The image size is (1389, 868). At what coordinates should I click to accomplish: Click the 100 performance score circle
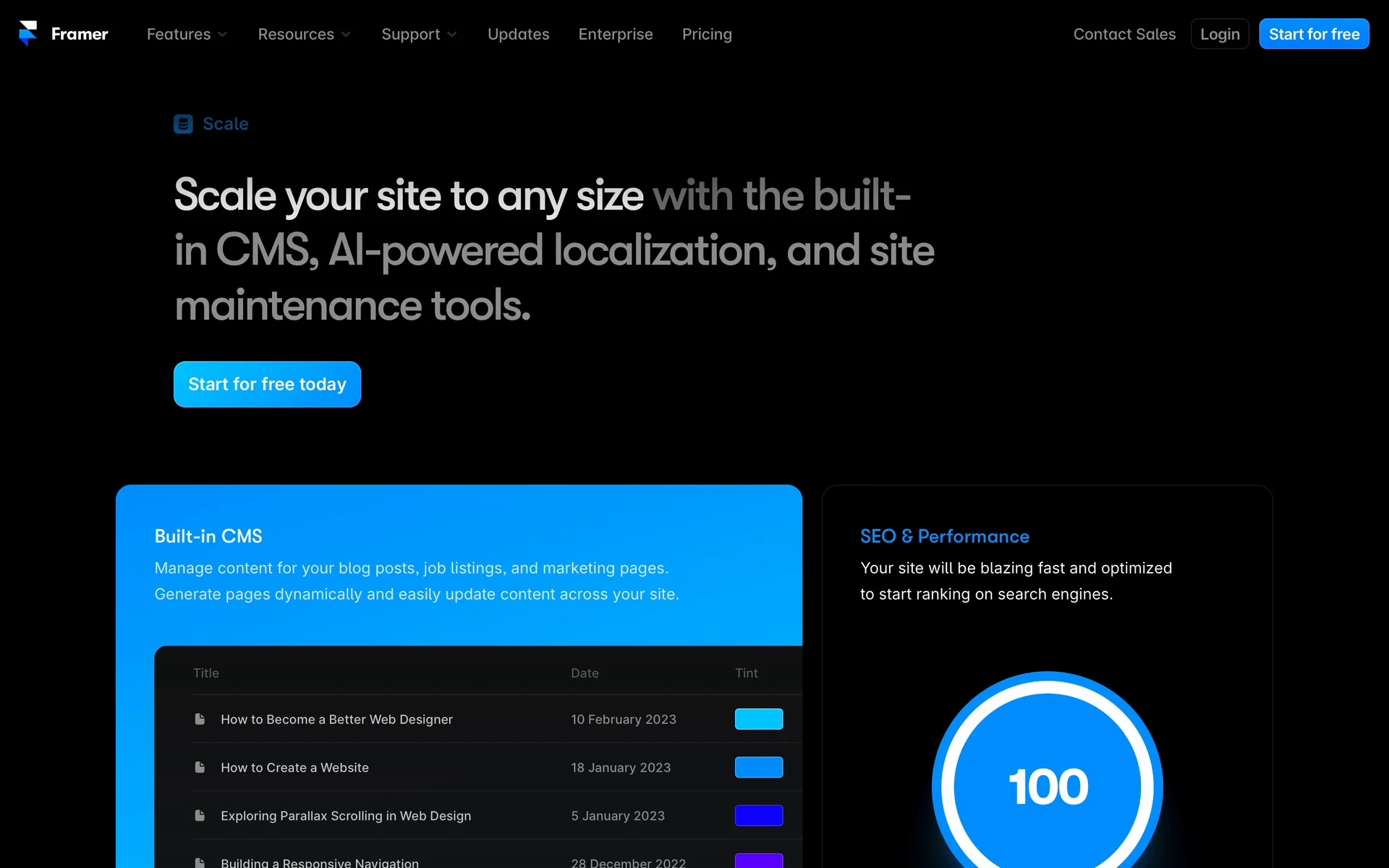1047,786
